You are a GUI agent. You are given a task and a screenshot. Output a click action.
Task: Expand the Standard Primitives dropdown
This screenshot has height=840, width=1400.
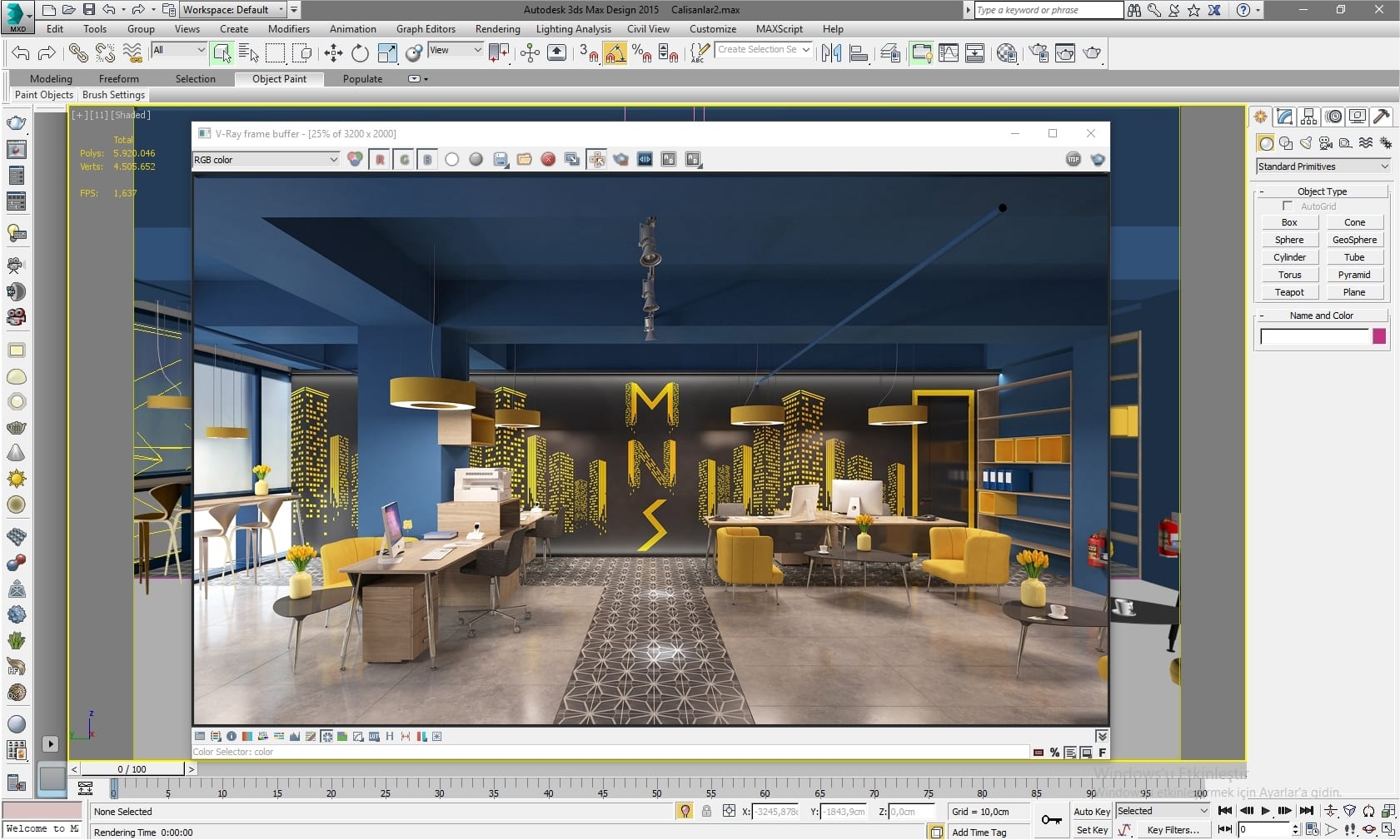pyautogui.click(x=1323, y=167)
